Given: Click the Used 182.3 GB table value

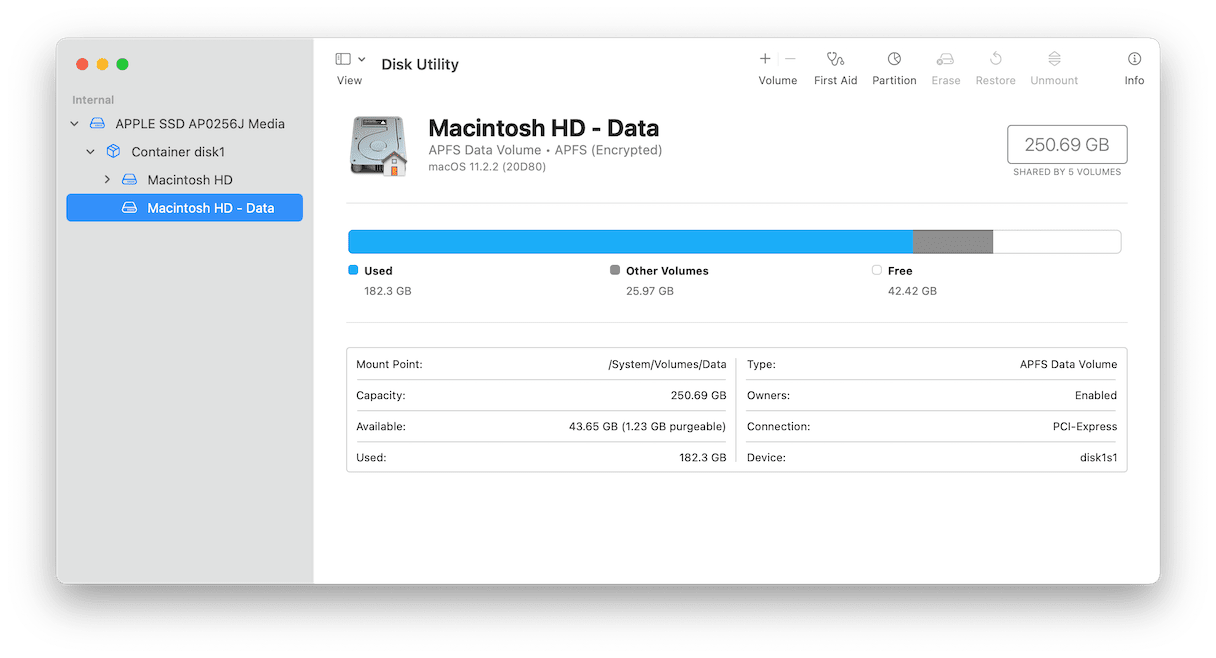Looking at the screenshot, I should (702, 458).
